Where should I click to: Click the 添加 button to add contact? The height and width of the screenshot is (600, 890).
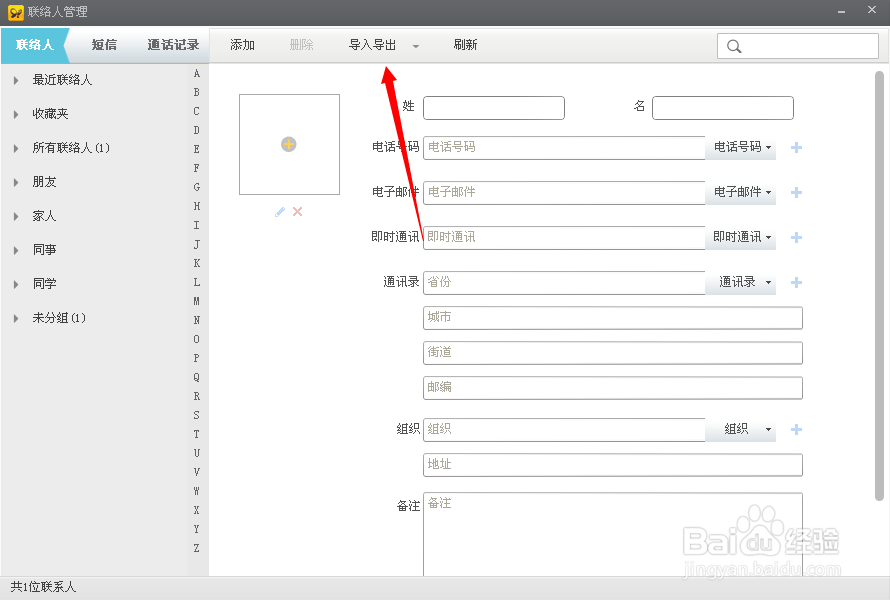tap(241, 45)
